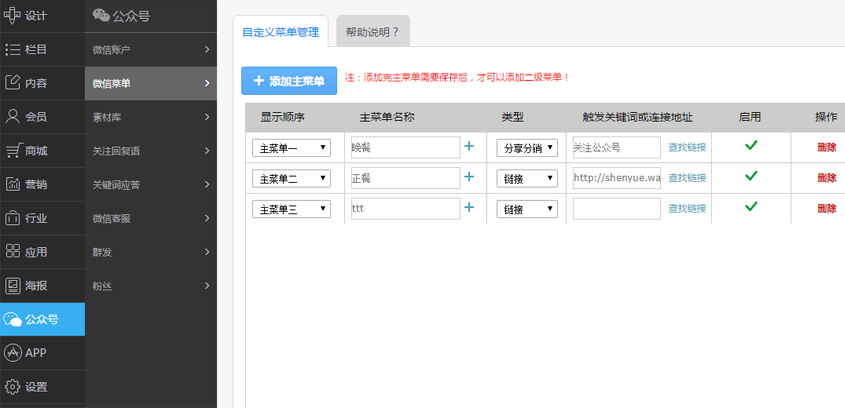Click 删除 link for the 正餐 row
Screen dimensions: 845x408
[826, 178]
